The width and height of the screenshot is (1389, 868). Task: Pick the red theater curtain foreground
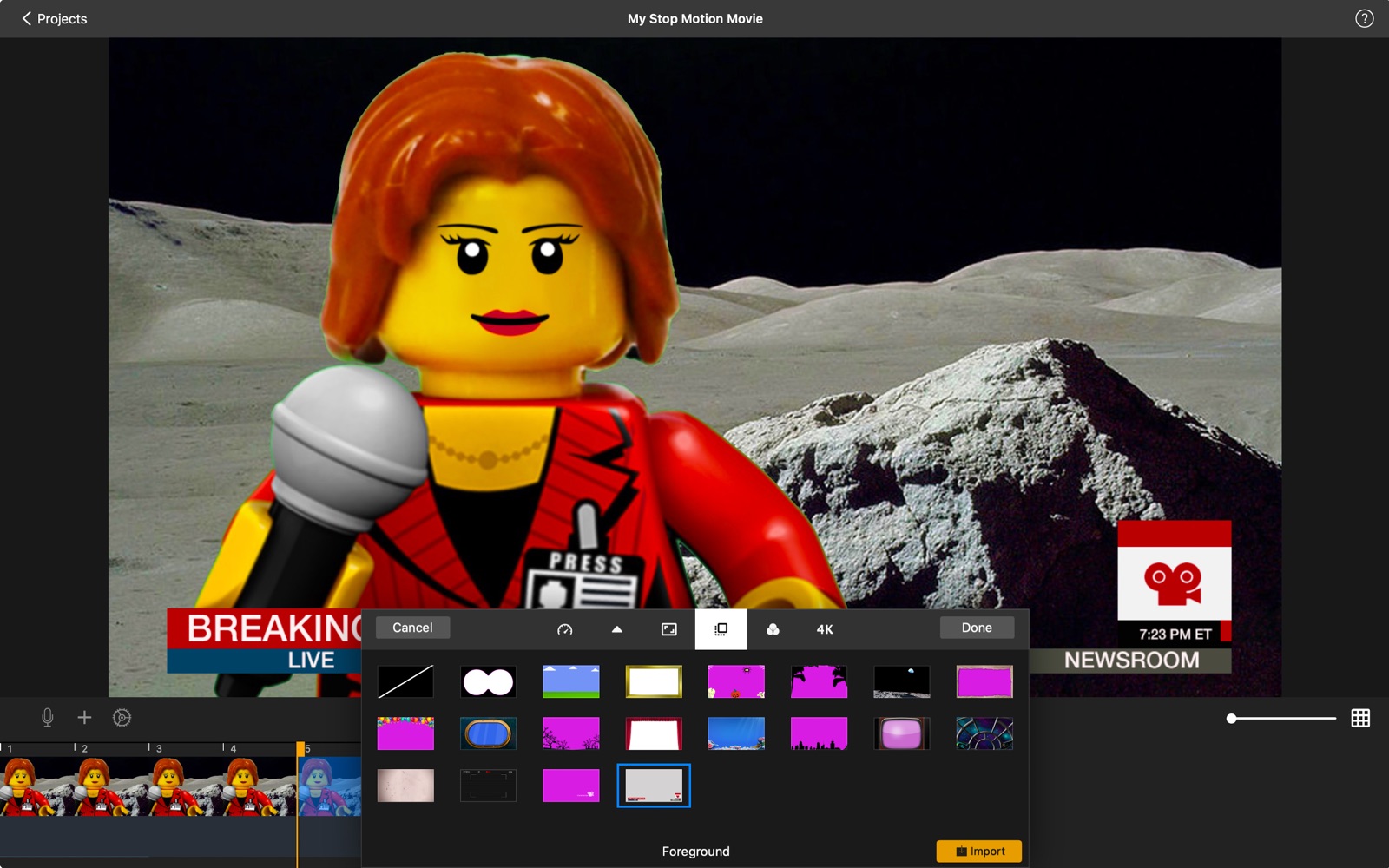coord(654,734)
